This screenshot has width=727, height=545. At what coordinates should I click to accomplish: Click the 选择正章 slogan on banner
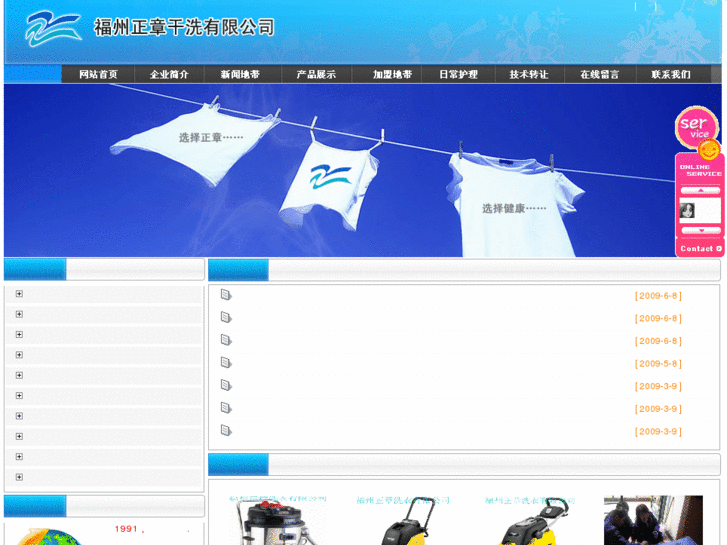(x=211, y=138)
